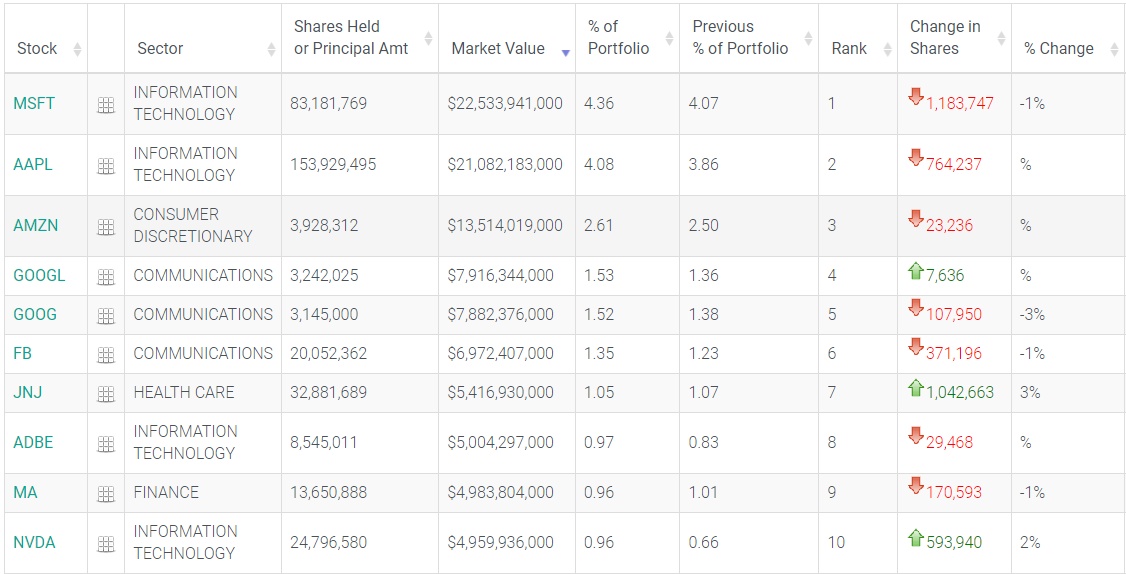Sort by the Rank column header

[x=850, y=48]
